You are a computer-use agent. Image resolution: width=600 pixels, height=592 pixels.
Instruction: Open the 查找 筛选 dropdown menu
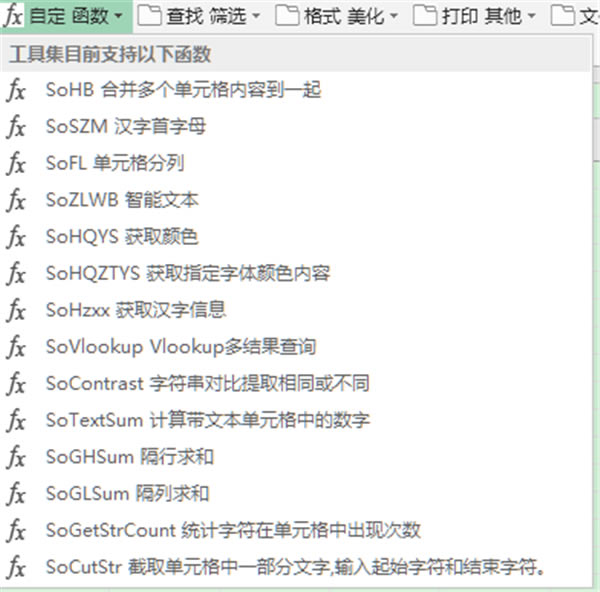(x=199, y=16)
